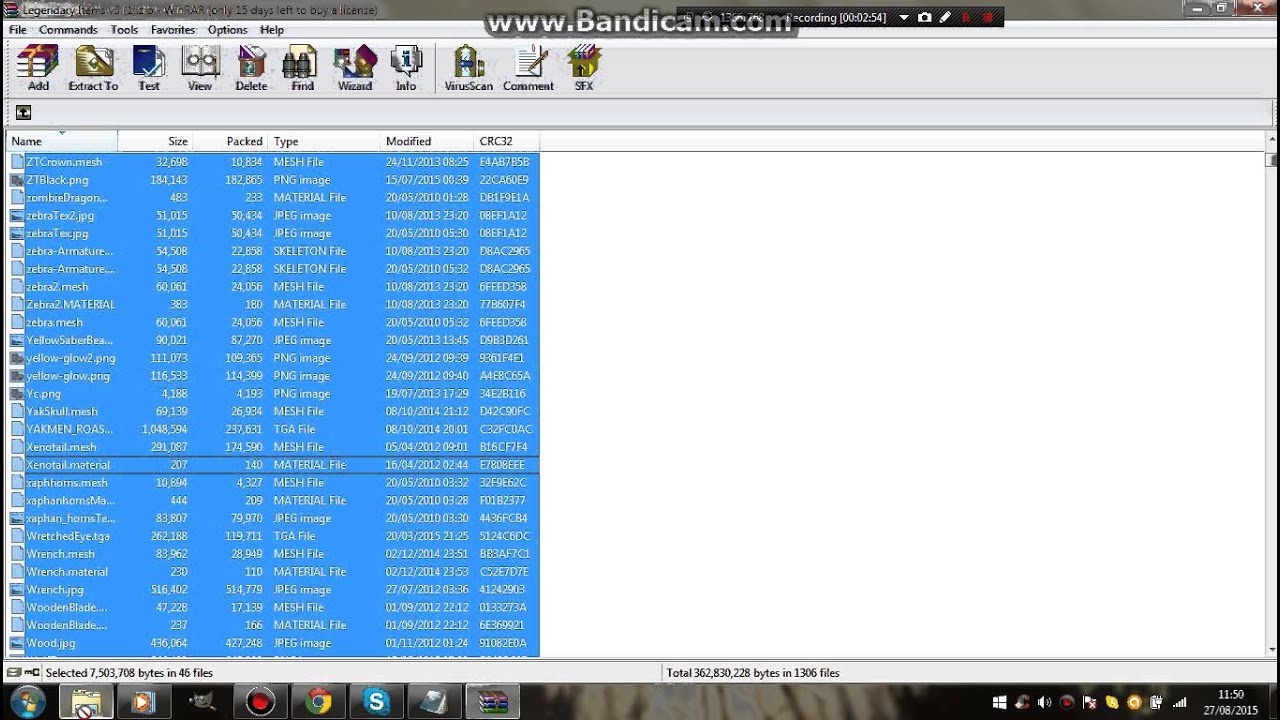The width and height of the screenshot is (1280, 720).
Task: Open the Tools menu
Action: point(124,30)
